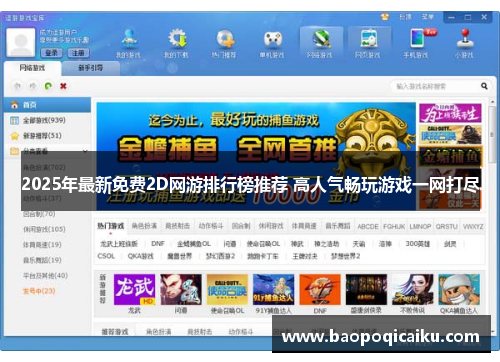Open the 跑跑卡丁车 text link
Image resolution: width=500 pixels, height=362 pixels.
[263, 256]
